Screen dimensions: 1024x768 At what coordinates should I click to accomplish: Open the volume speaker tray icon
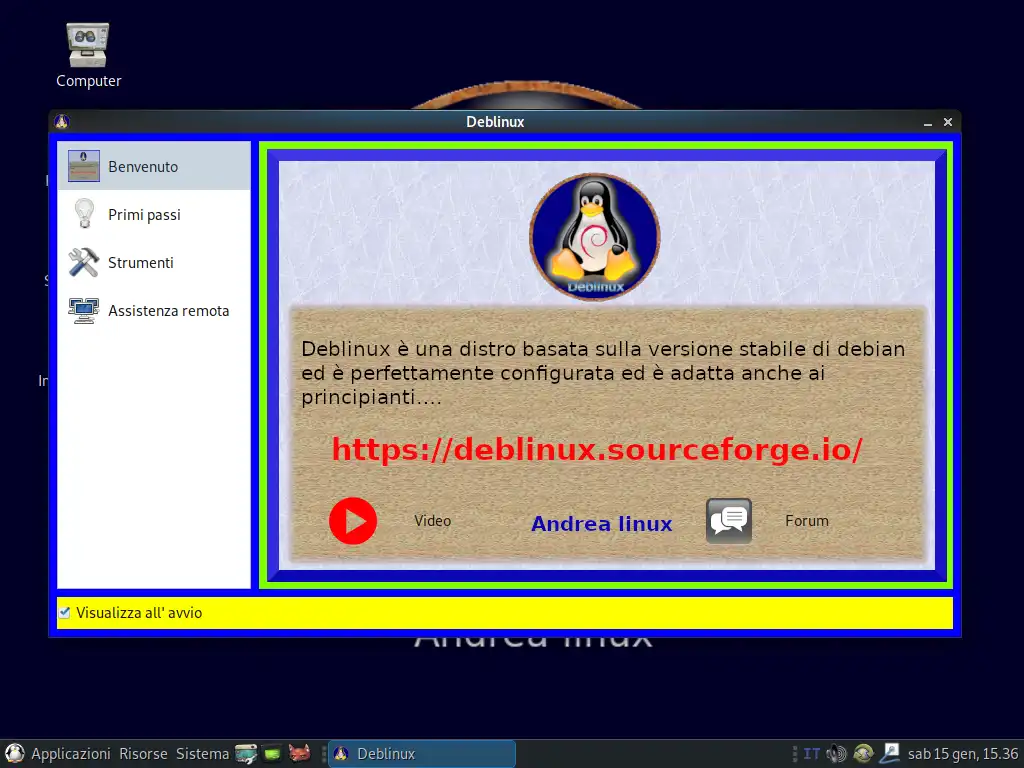click(x=836, y=754)
